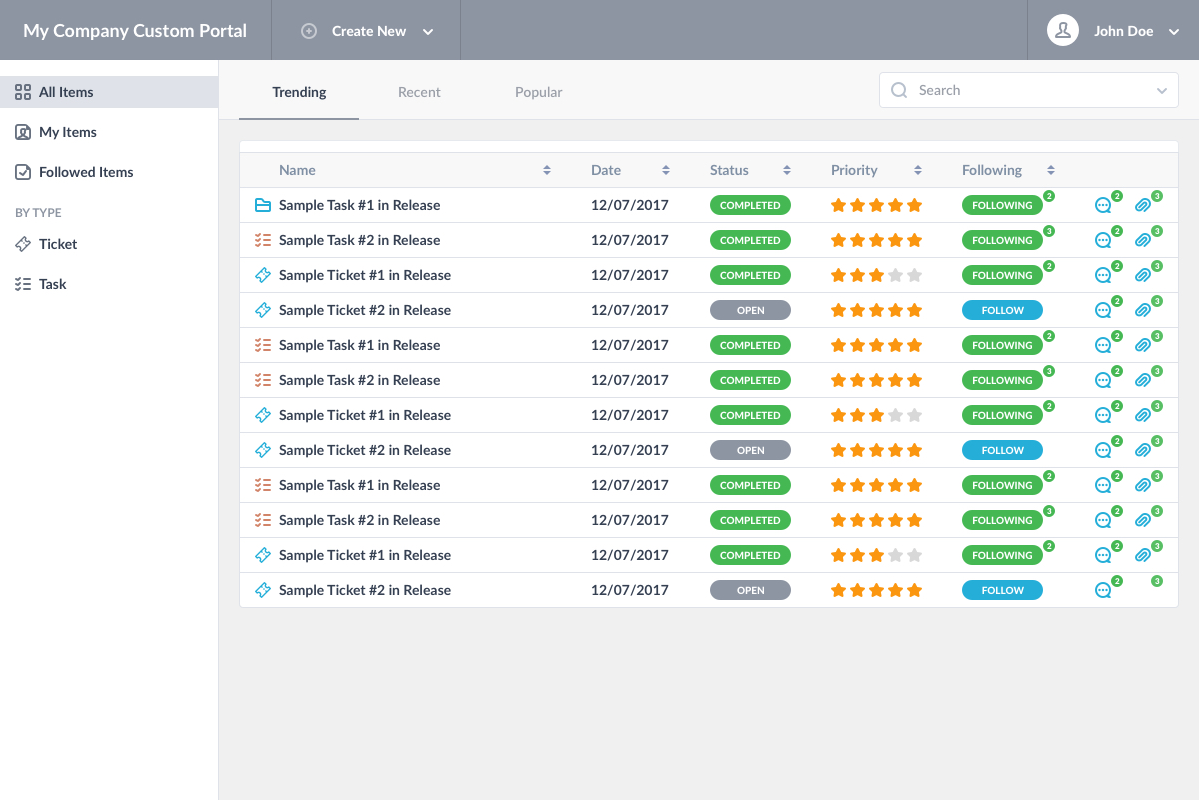
Task: Open Followed Items in the sidebar
Action: [85, 172]
